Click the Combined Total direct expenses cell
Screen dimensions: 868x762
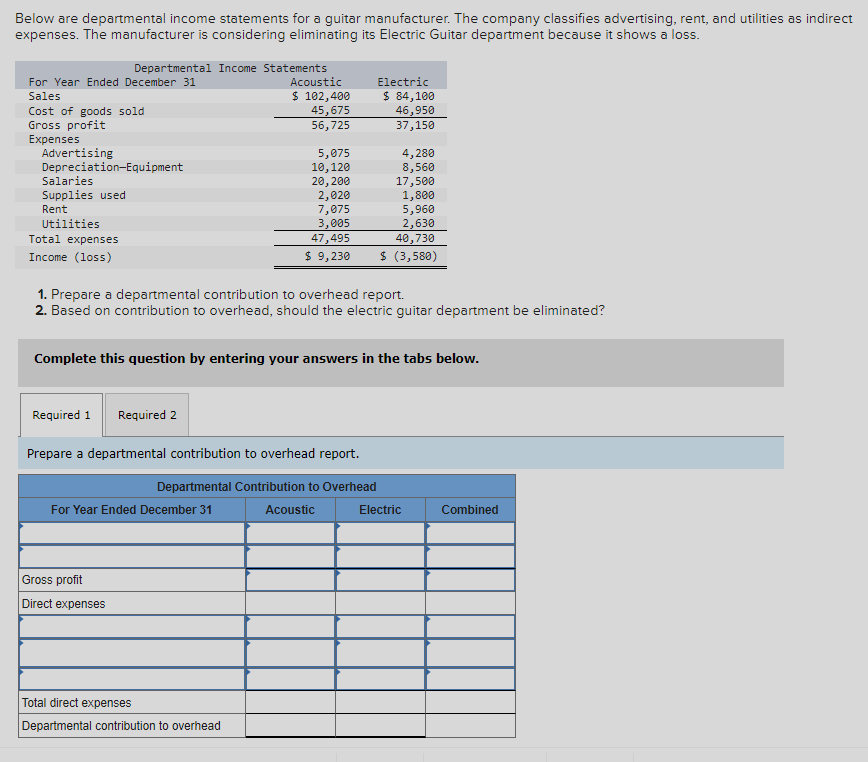(x=470, y=702)
